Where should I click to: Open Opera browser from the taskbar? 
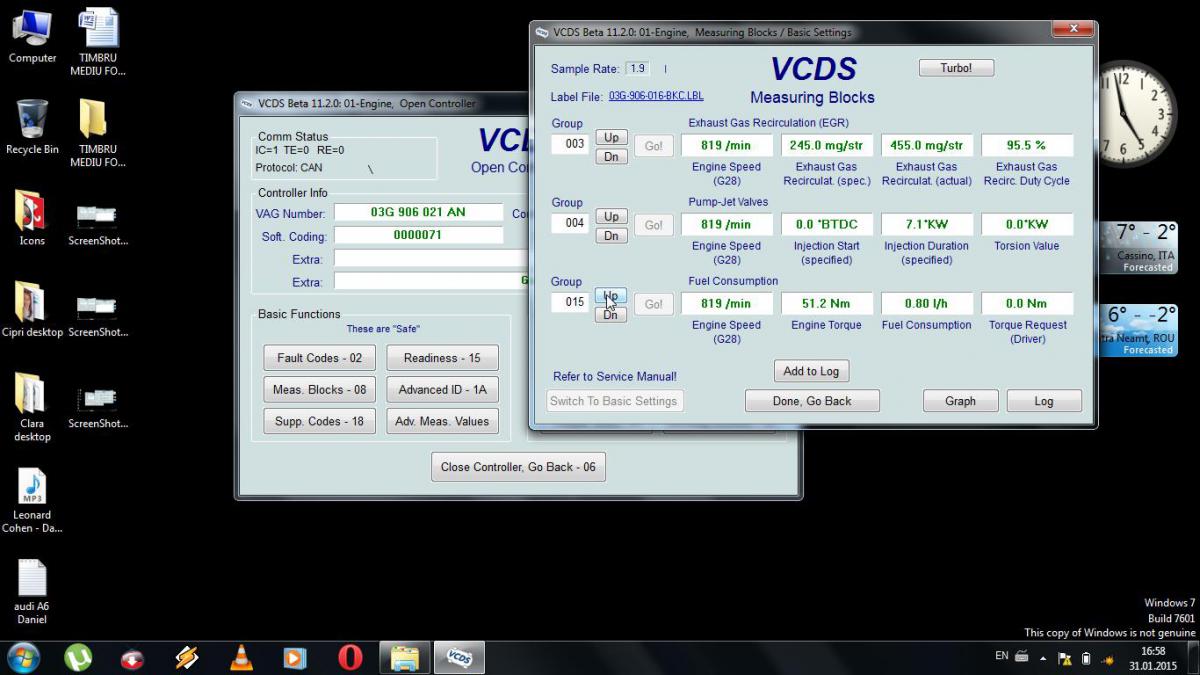coord(350,657)
